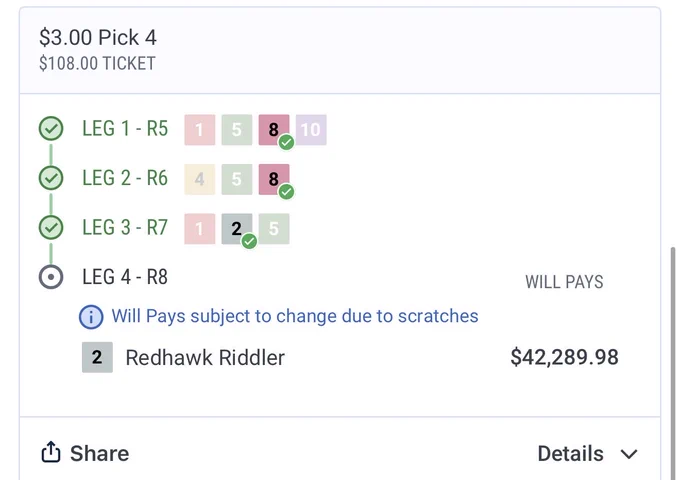Click the green checkmark status icon for Leg 3
This screenshot has height=480, width=680.
coord(51,227)
